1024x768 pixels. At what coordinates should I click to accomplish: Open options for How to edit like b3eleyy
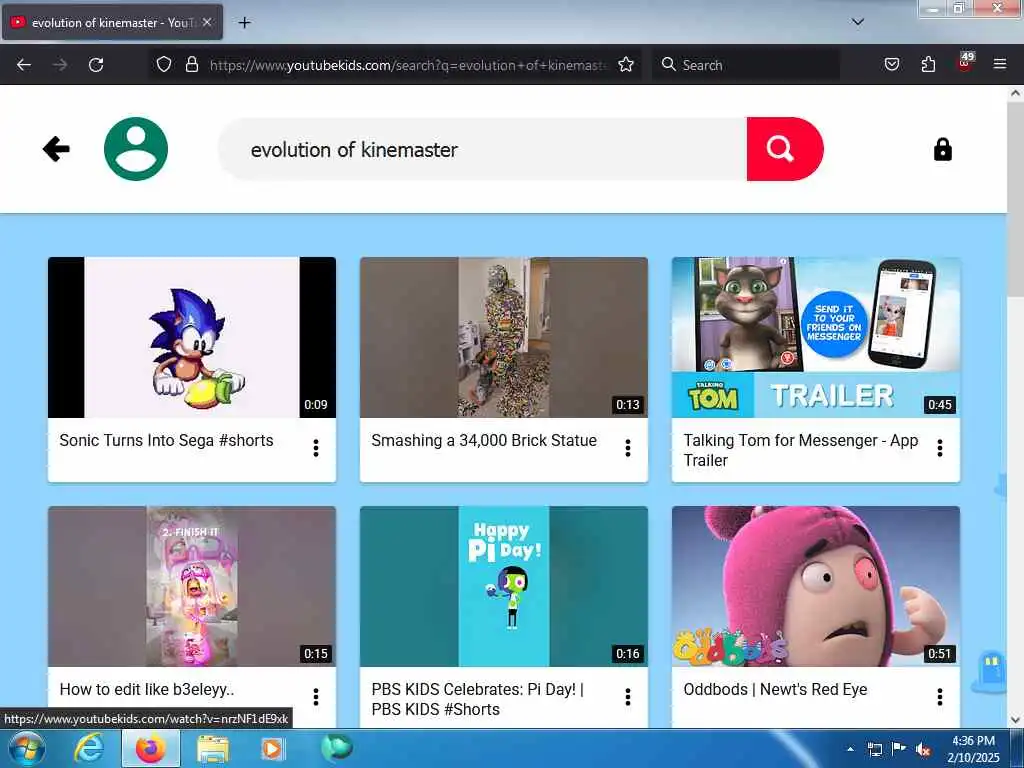[x=315, y=697]
